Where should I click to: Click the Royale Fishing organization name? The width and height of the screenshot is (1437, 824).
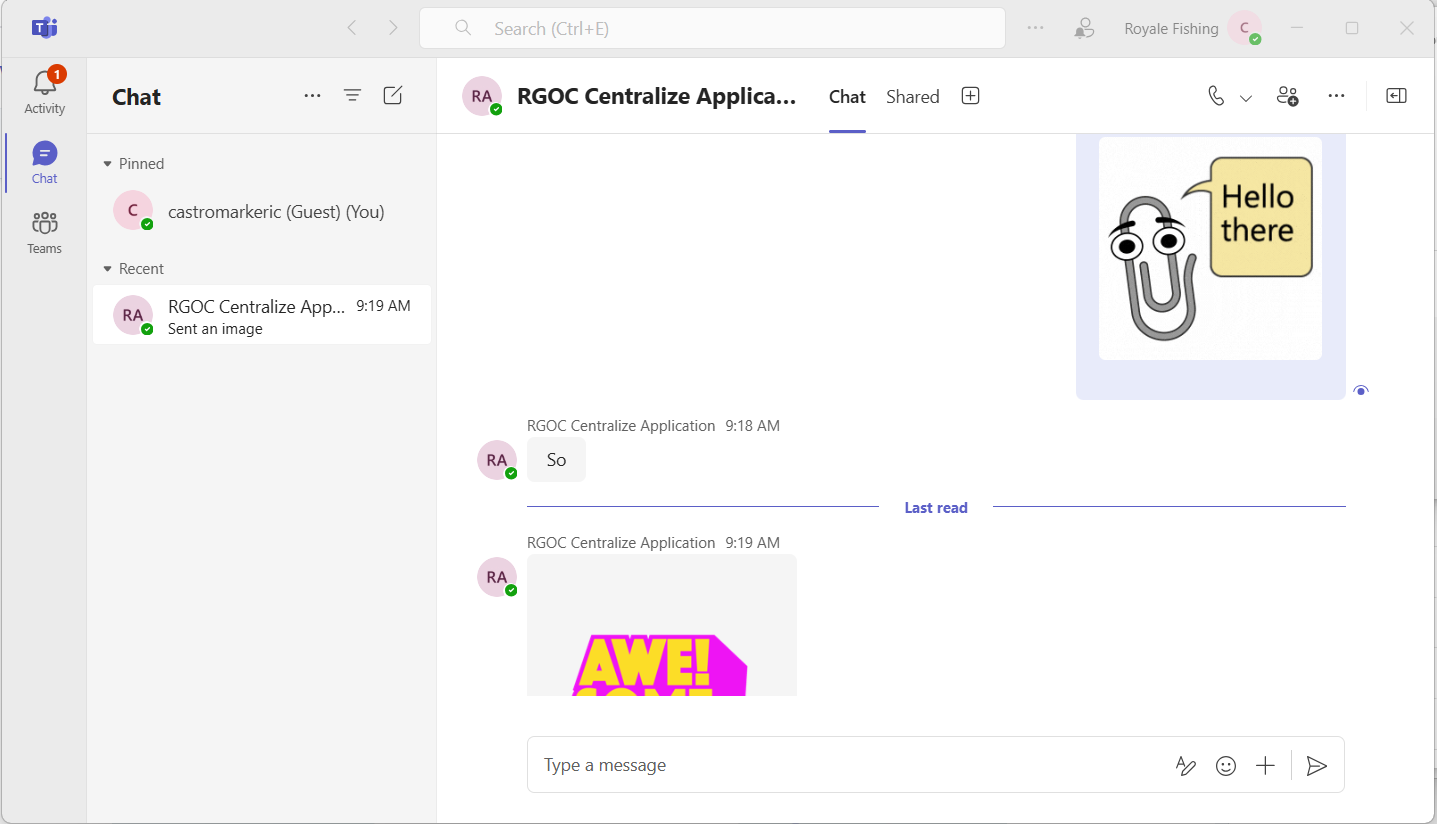click(x=1171, y=29)
